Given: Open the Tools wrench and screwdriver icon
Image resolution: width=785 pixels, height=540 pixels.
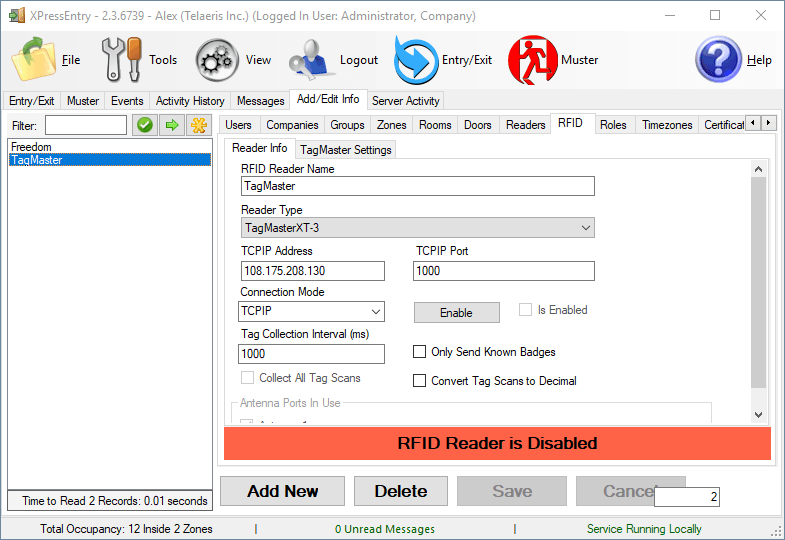Looking at the screenshot, I should coord(121,60).
